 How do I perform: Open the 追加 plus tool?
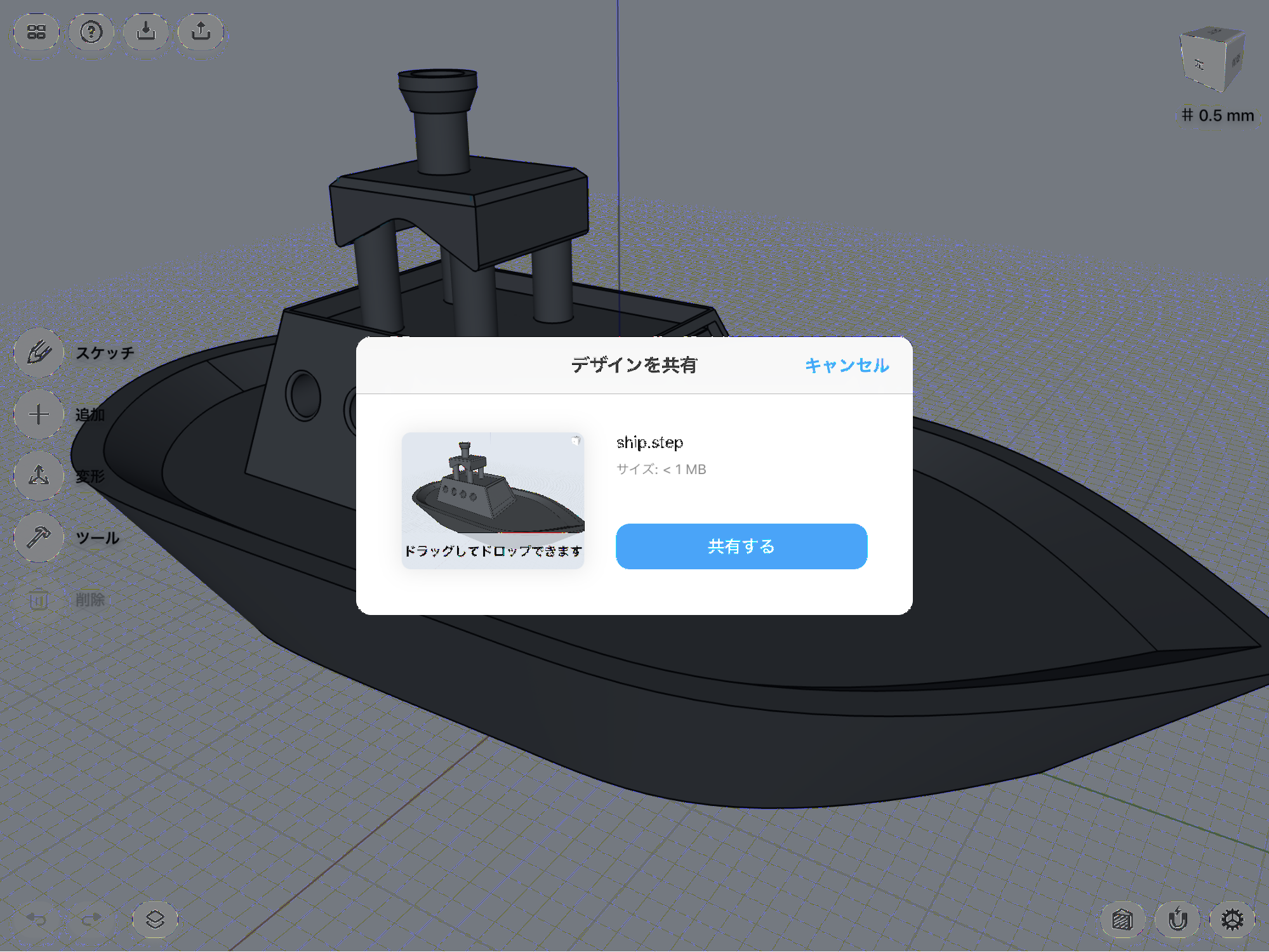point(39,414)
